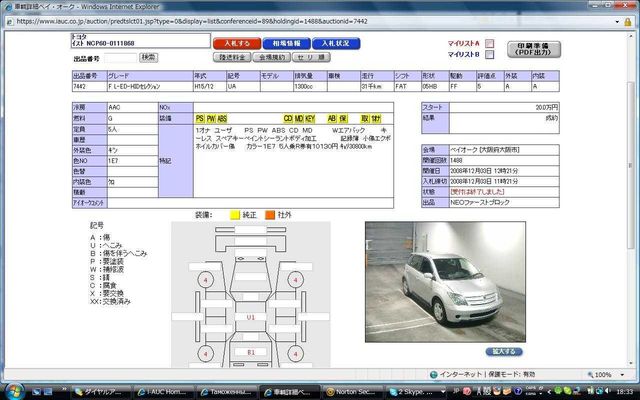The image size is (640, 400).
Task: Click the H15/12 year cell
Action: click(210, 87)
